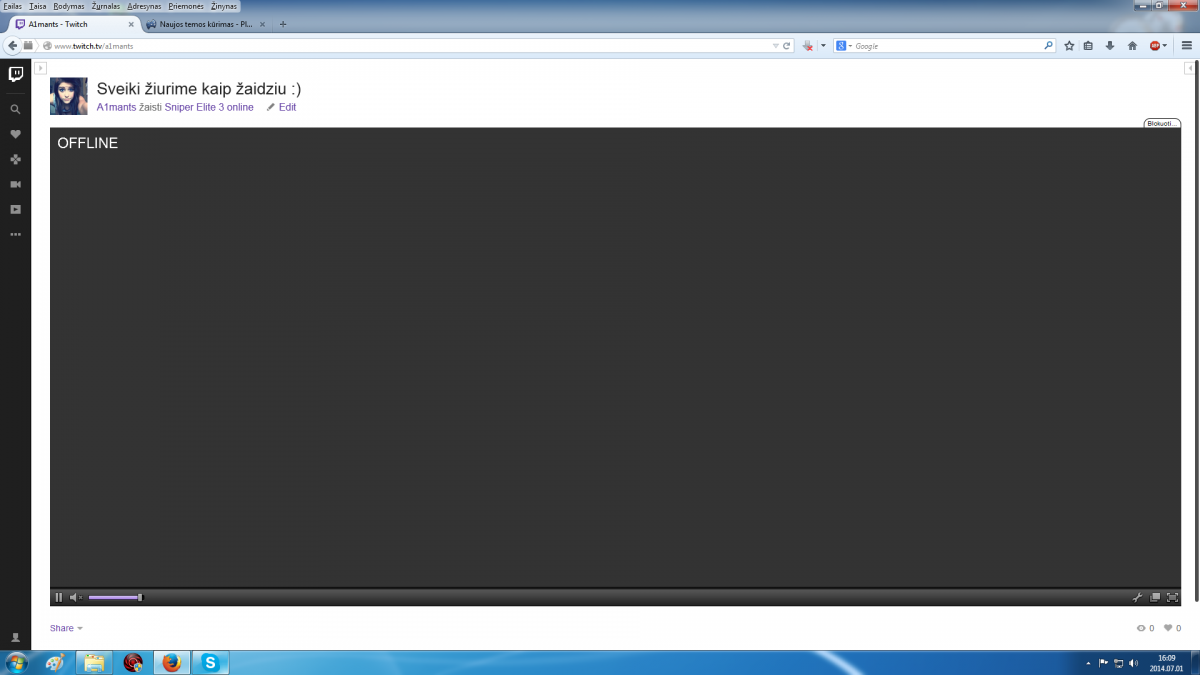The image size is (1200, 675).
Task: Open the Windows Start button
Action: tap(16, 662)
